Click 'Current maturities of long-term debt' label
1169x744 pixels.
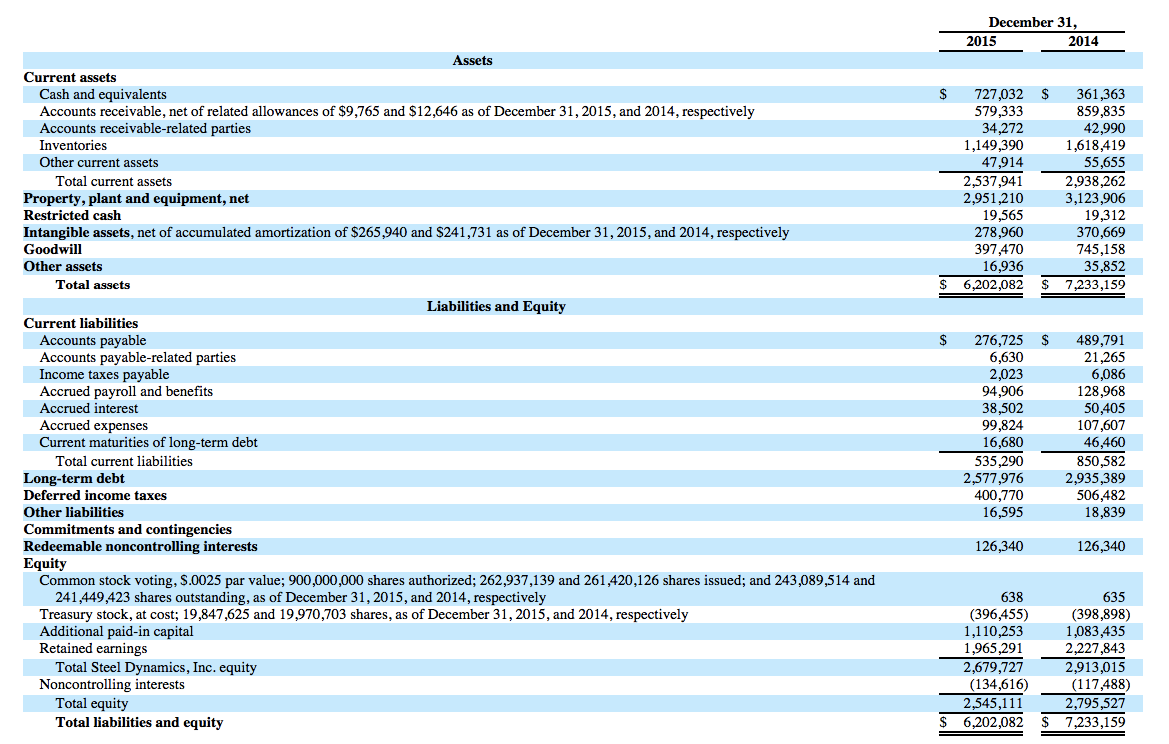pos(148,443)
